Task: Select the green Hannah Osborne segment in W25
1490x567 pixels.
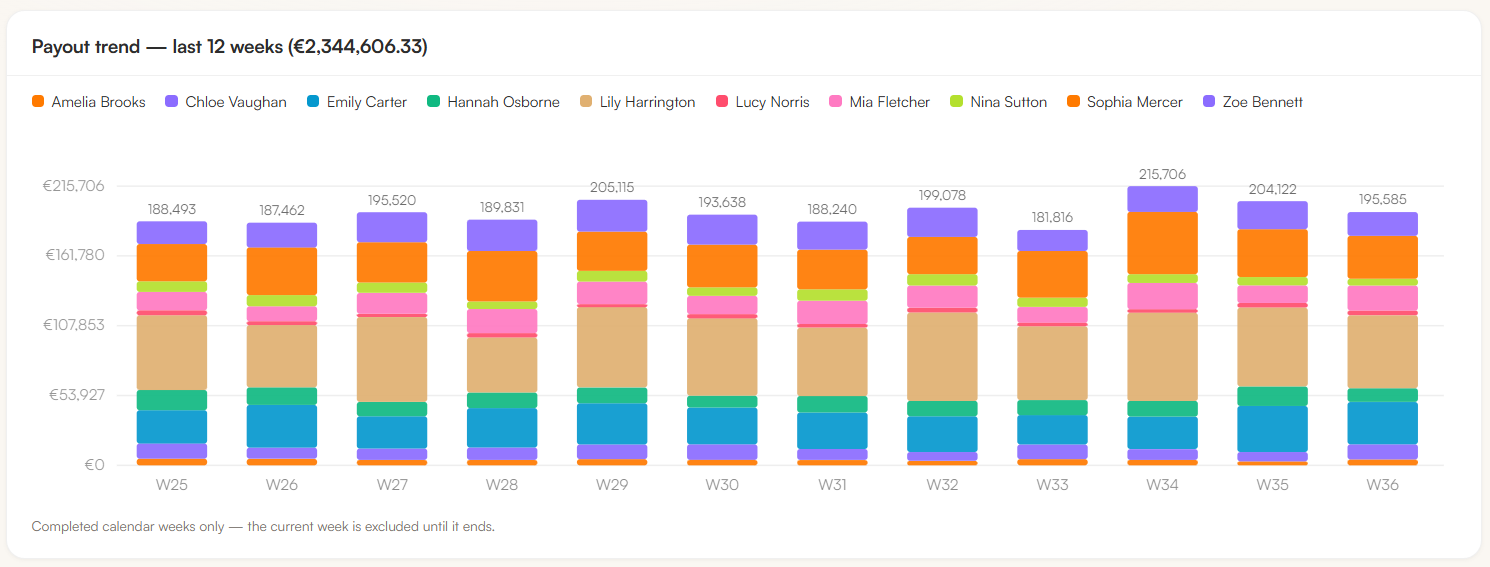Action: click(x=172, y=400)
